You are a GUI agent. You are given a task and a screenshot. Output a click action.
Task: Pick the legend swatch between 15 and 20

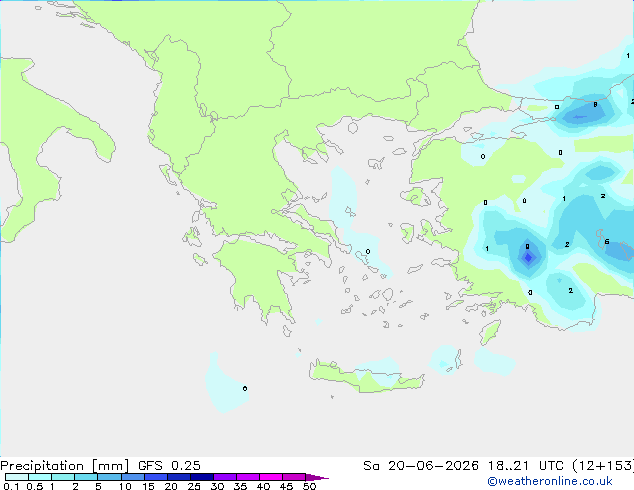click(x=156, y=477)
